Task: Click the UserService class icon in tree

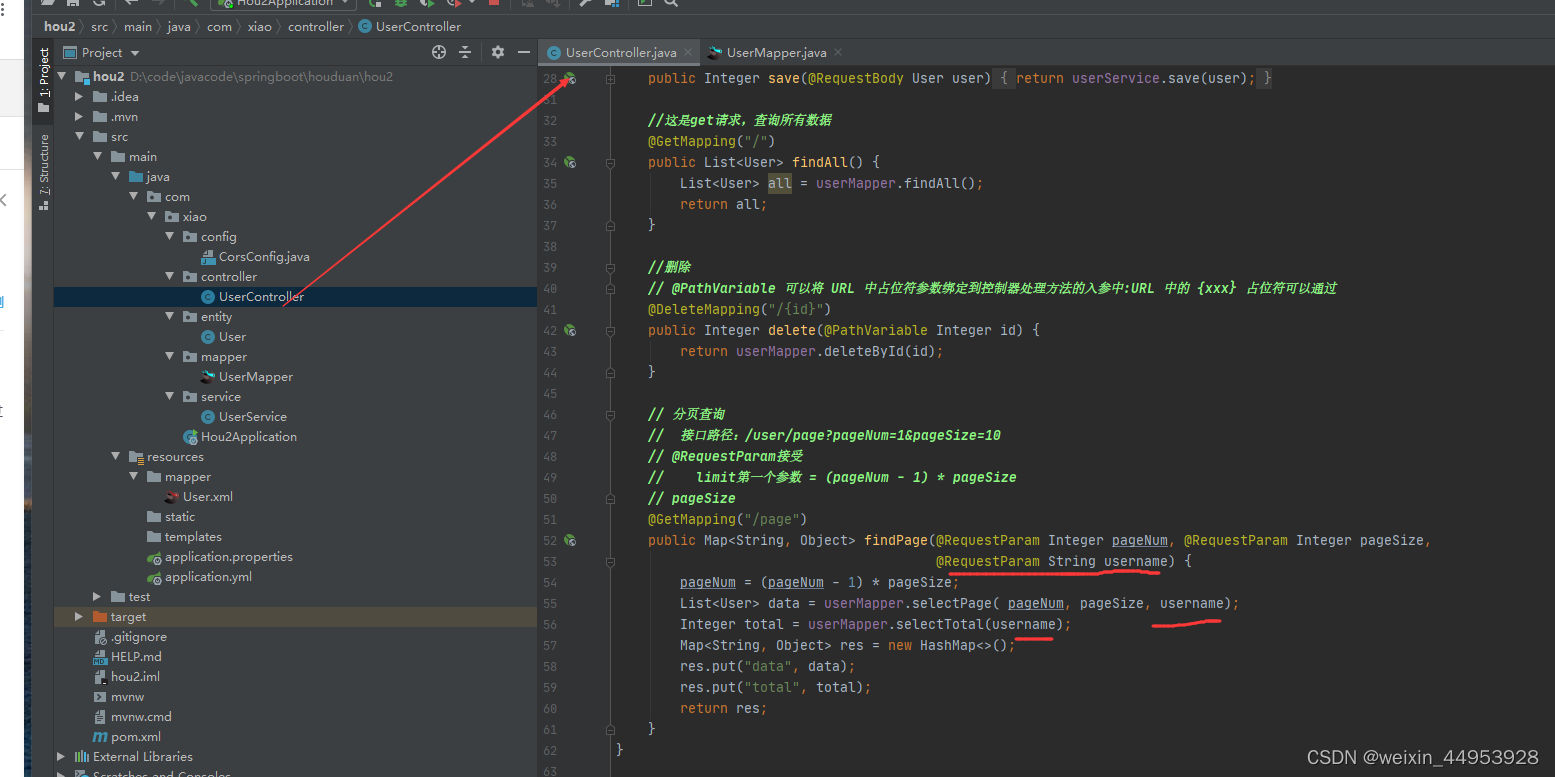Action: [x=208, y=417]
